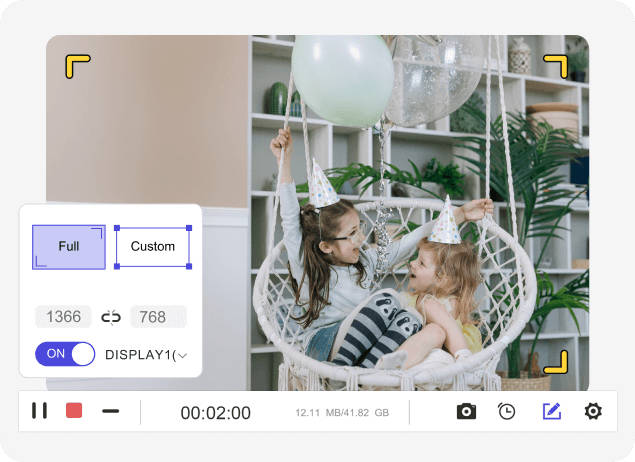Pause the recording
This screenshot has width=635, height=462.
click(39, 411)
